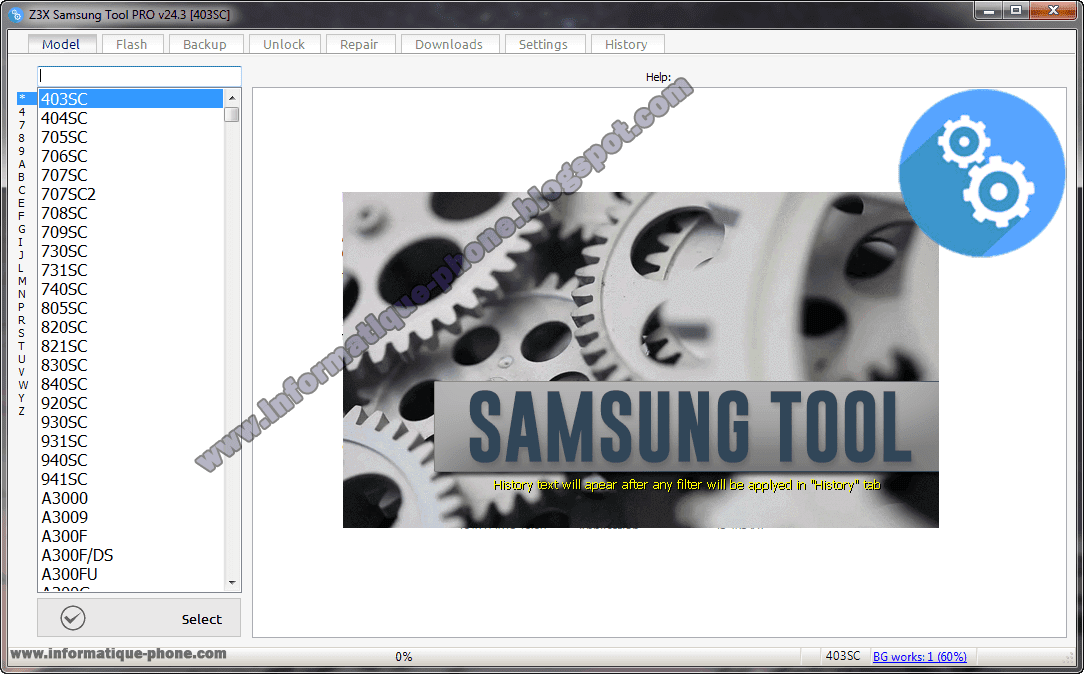This screenshot has width=1084, height=674.
Task: Click the model list scroll down arrow
Action: (232, 583)
